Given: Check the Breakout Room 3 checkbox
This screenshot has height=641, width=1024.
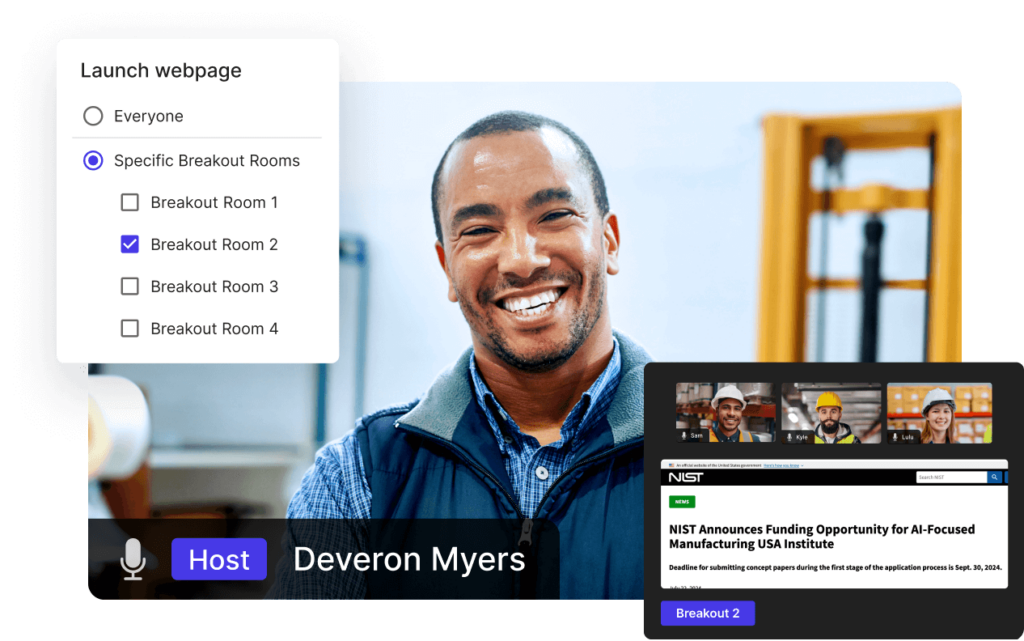Looking at the screenshot, I should pyautogui.click(x=129, y=287).
